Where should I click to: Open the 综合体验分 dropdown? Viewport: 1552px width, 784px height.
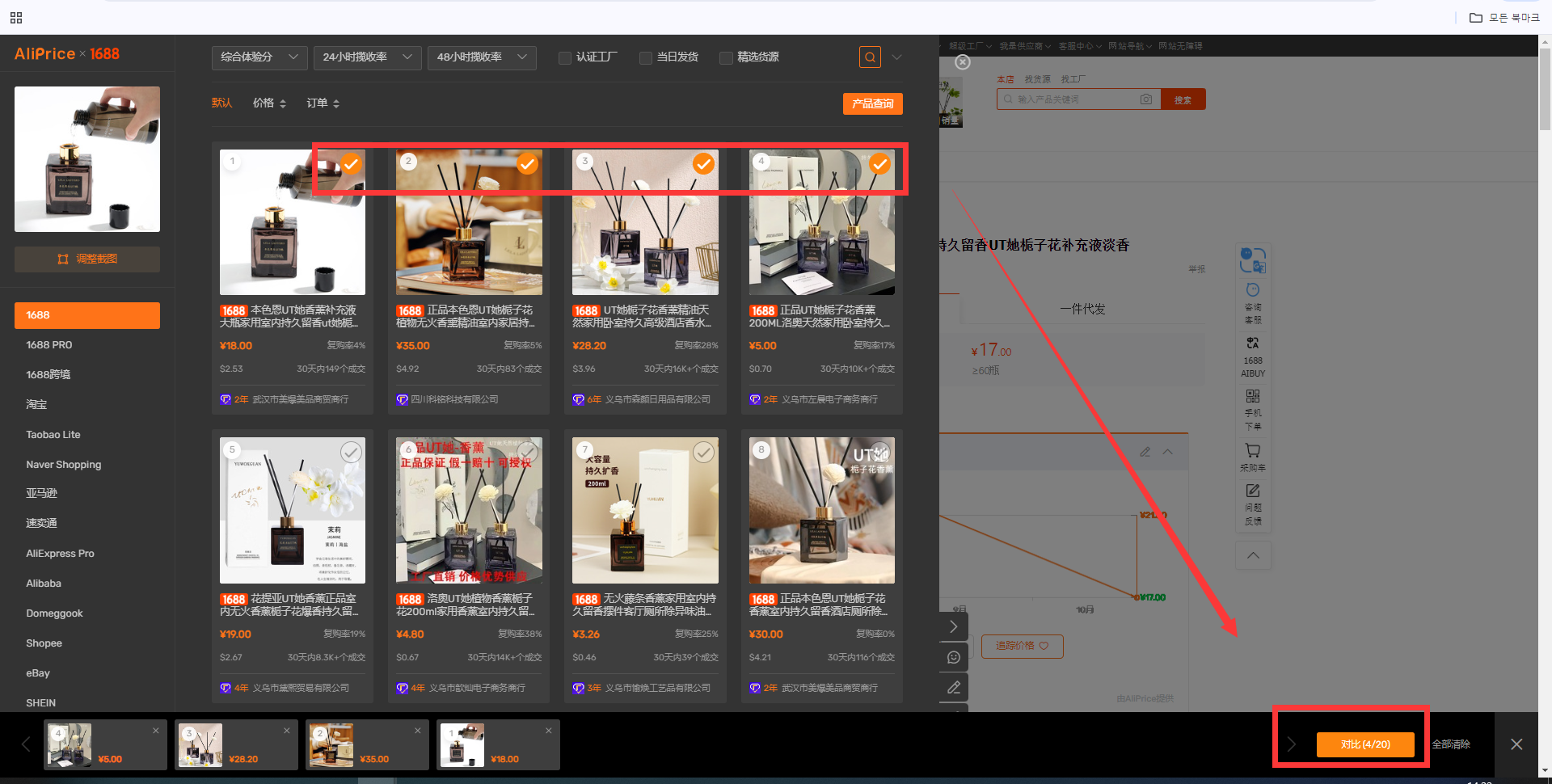(x=259, y=57)
